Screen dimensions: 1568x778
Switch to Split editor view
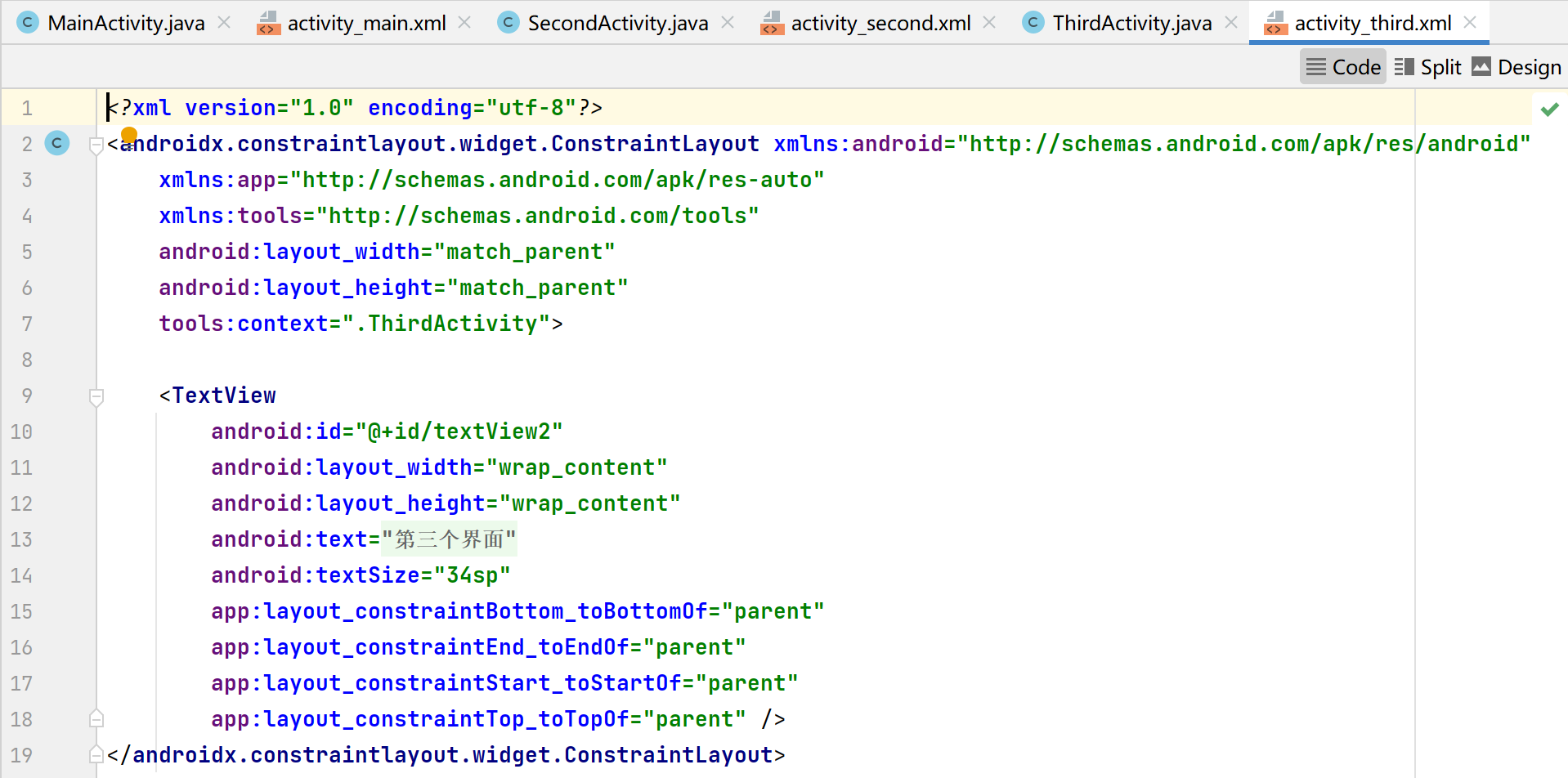(1428, 66)
